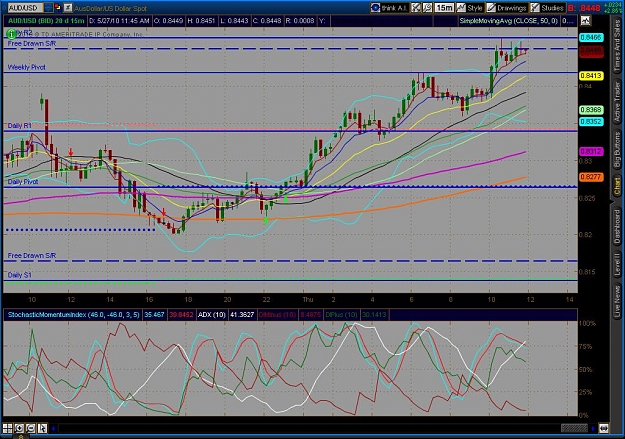
Task: Select the Daily Pivot line label
Action: [23, 182]
